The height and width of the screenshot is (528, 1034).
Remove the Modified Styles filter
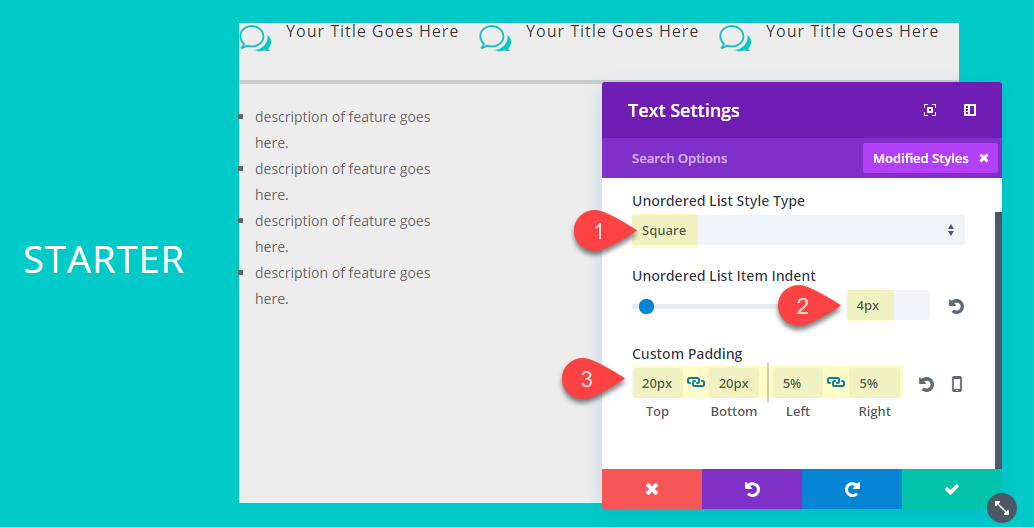(984, 158)
